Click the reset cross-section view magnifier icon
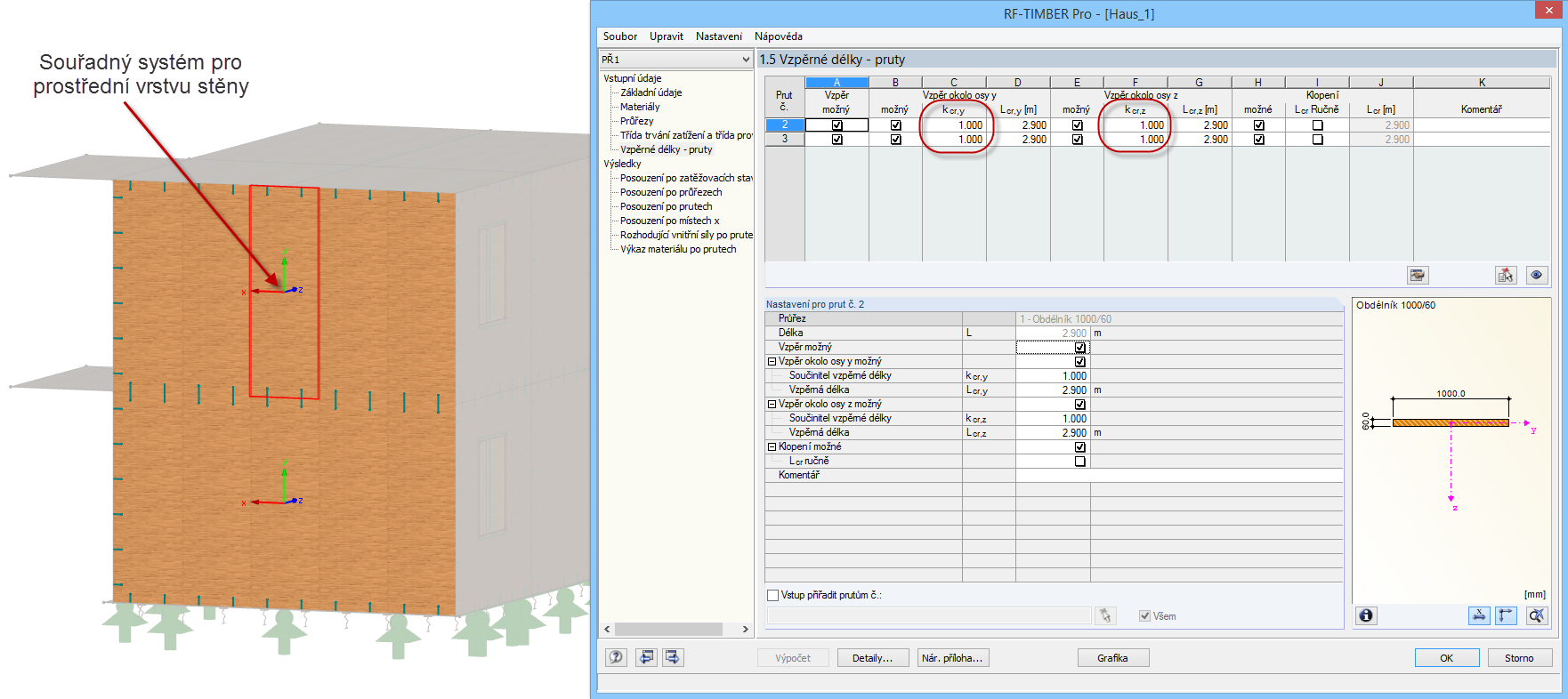Screen dimensions: 1568x699 coord(1537,615)
